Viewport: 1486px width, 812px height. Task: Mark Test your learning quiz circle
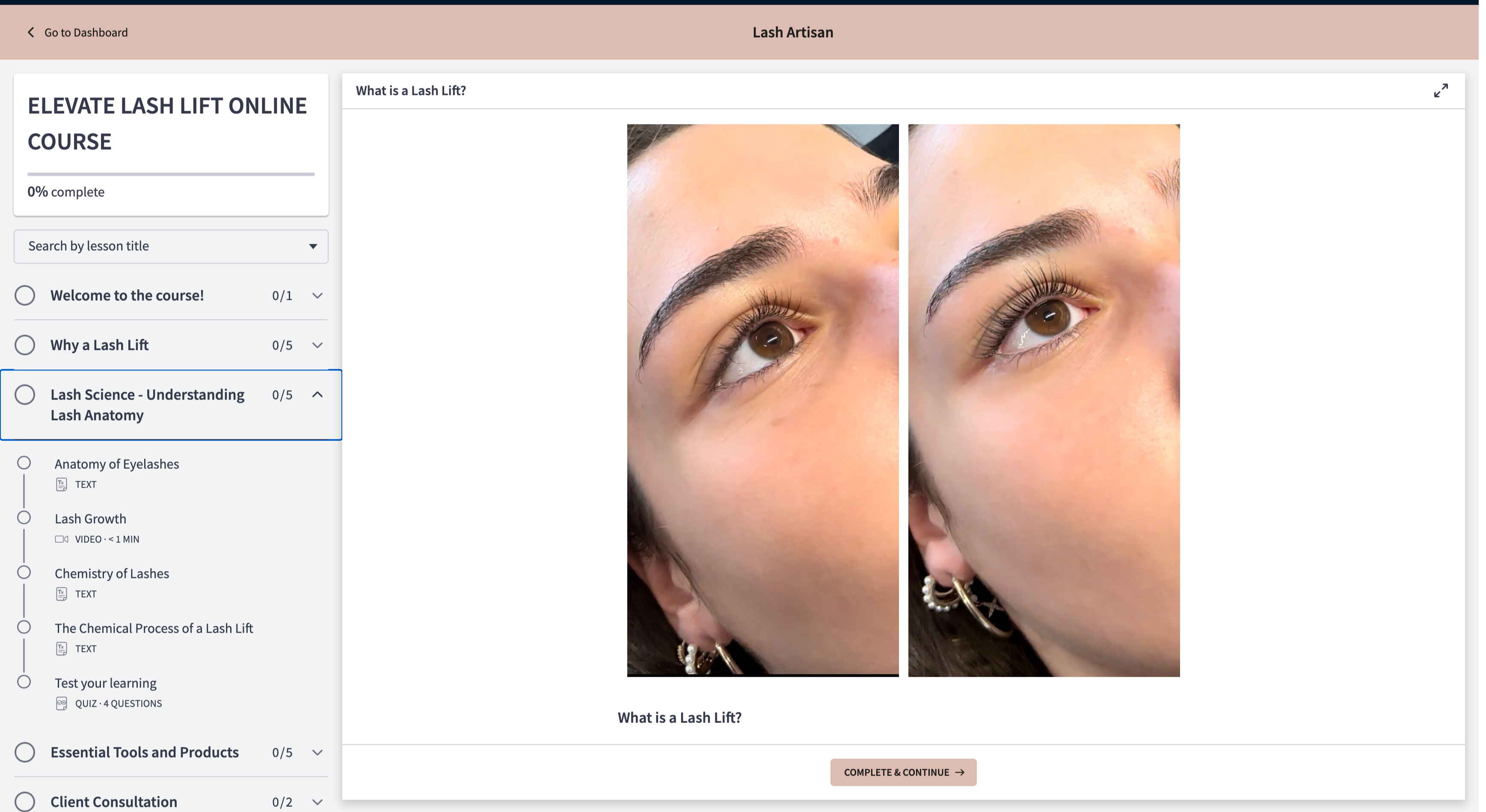(x=24, y=682)
